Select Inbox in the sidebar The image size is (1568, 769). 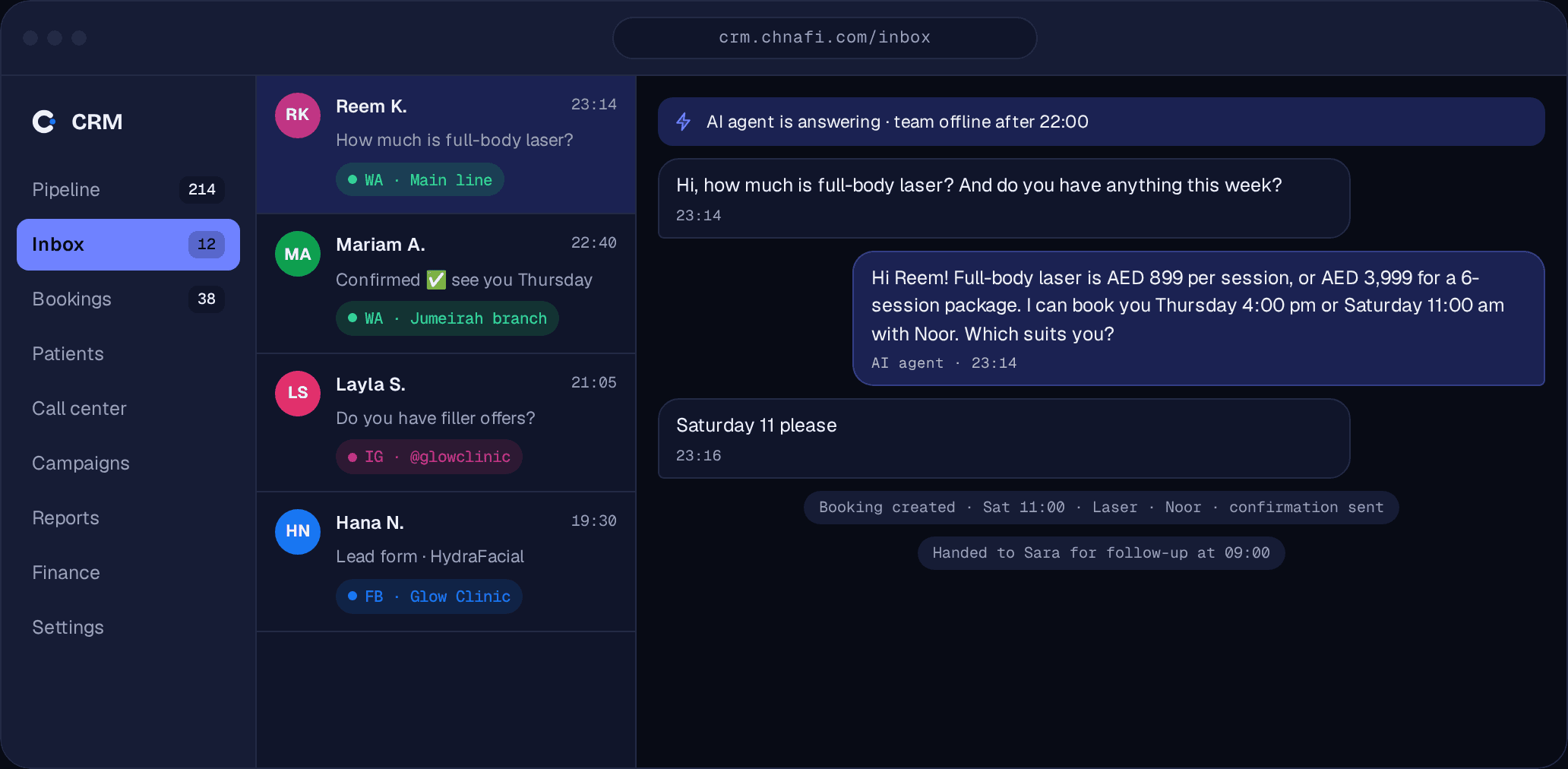point(128,245)
